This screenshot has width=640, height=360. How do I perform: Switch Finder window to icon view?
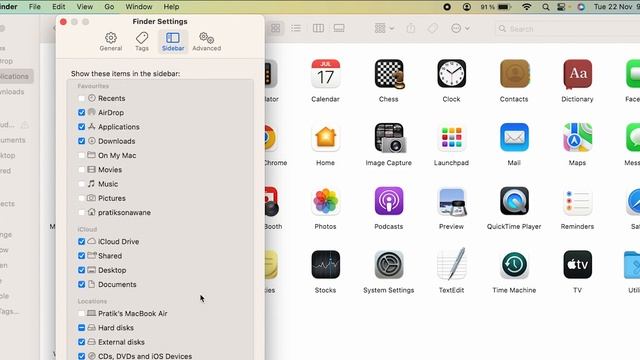coord(276,28)
